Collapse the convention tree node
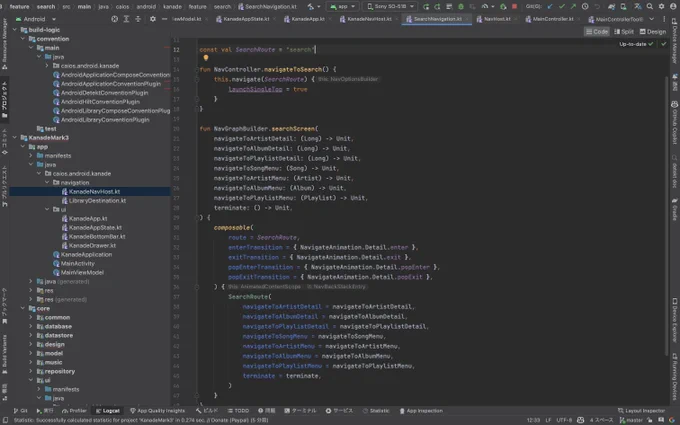Image resolution: width=680 pixels, height=425 pixels. point(23,39)
